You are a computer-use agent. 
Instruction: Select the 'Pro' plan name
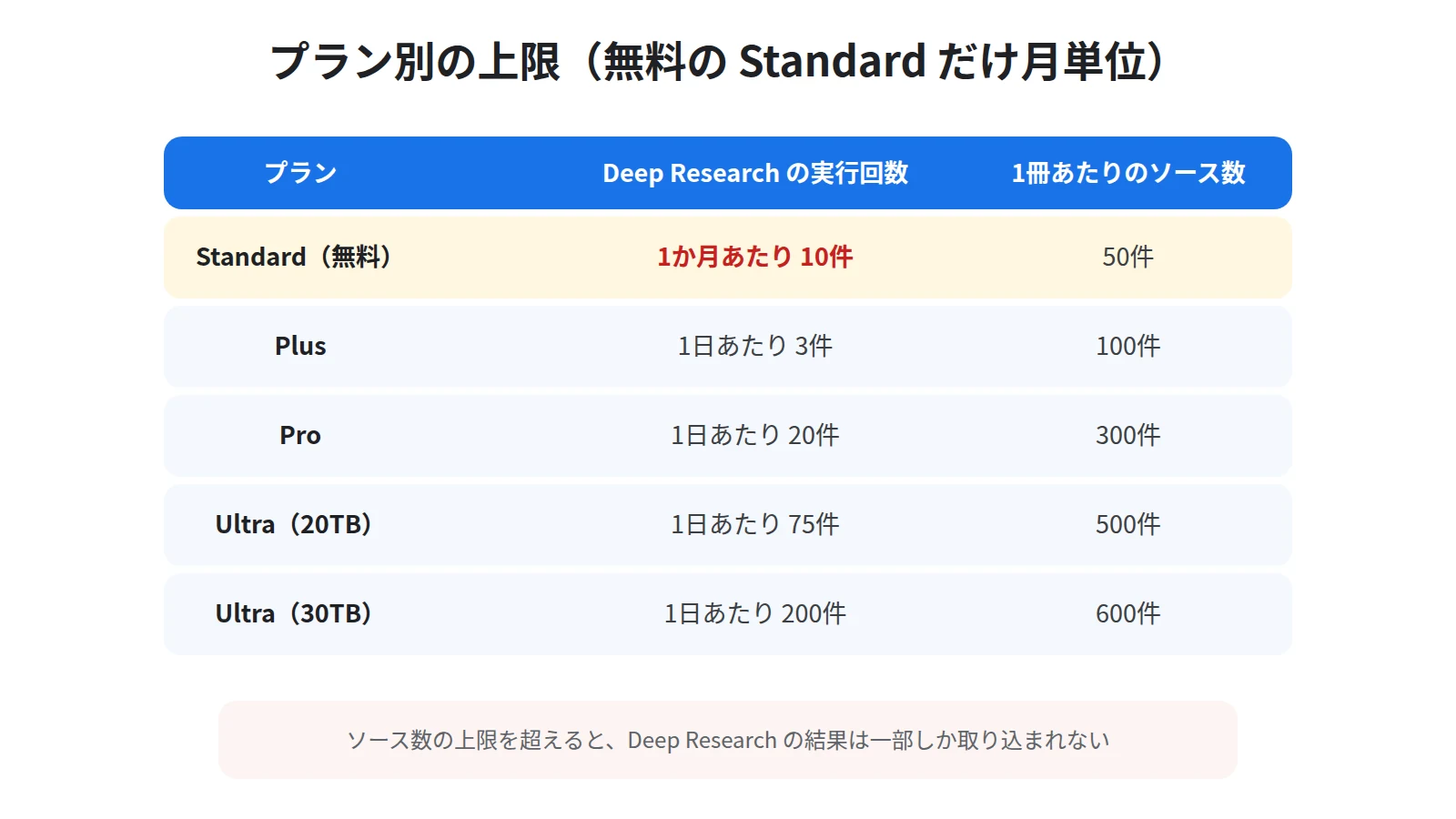click(x=300, y=435)
